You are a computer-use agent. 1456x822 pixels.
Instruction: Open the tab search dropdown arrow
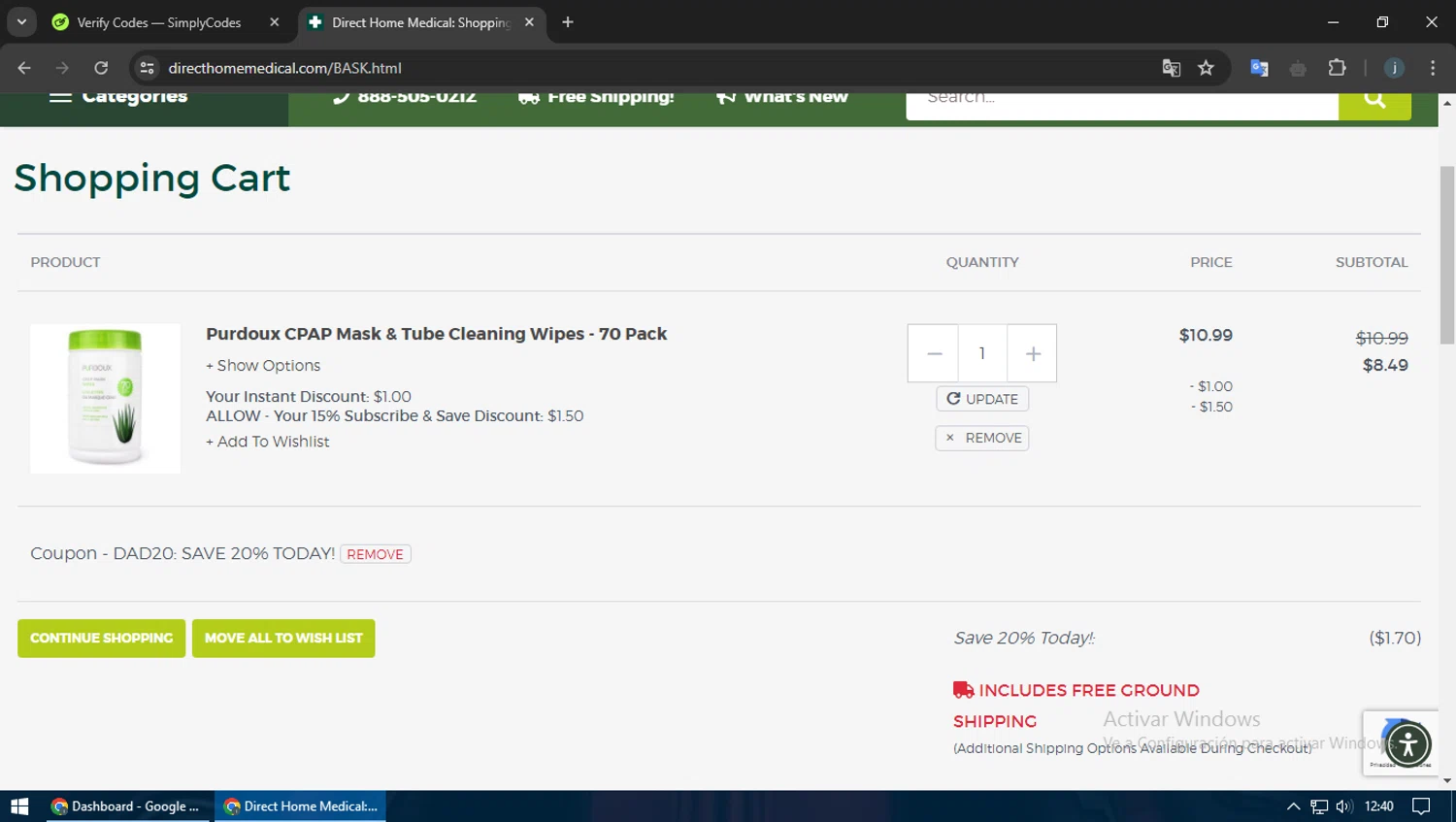click(x=21, y=22)
